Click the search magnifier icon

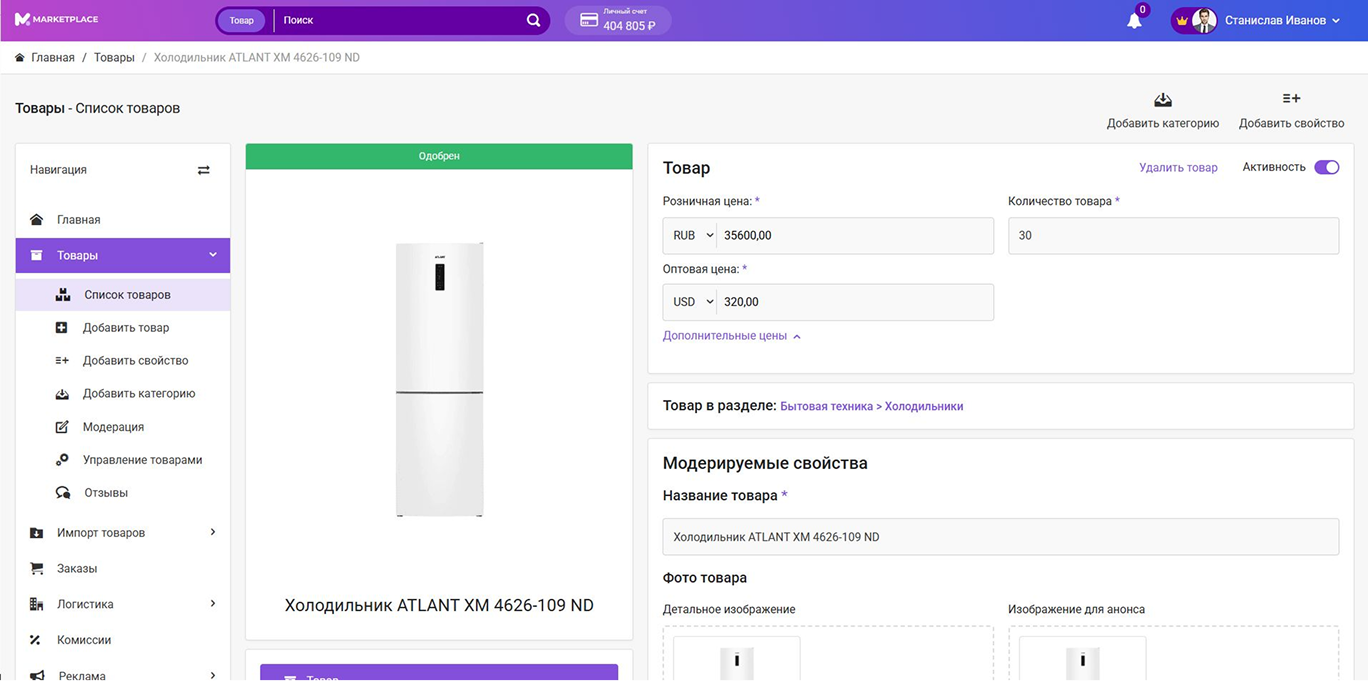point(534,20)
